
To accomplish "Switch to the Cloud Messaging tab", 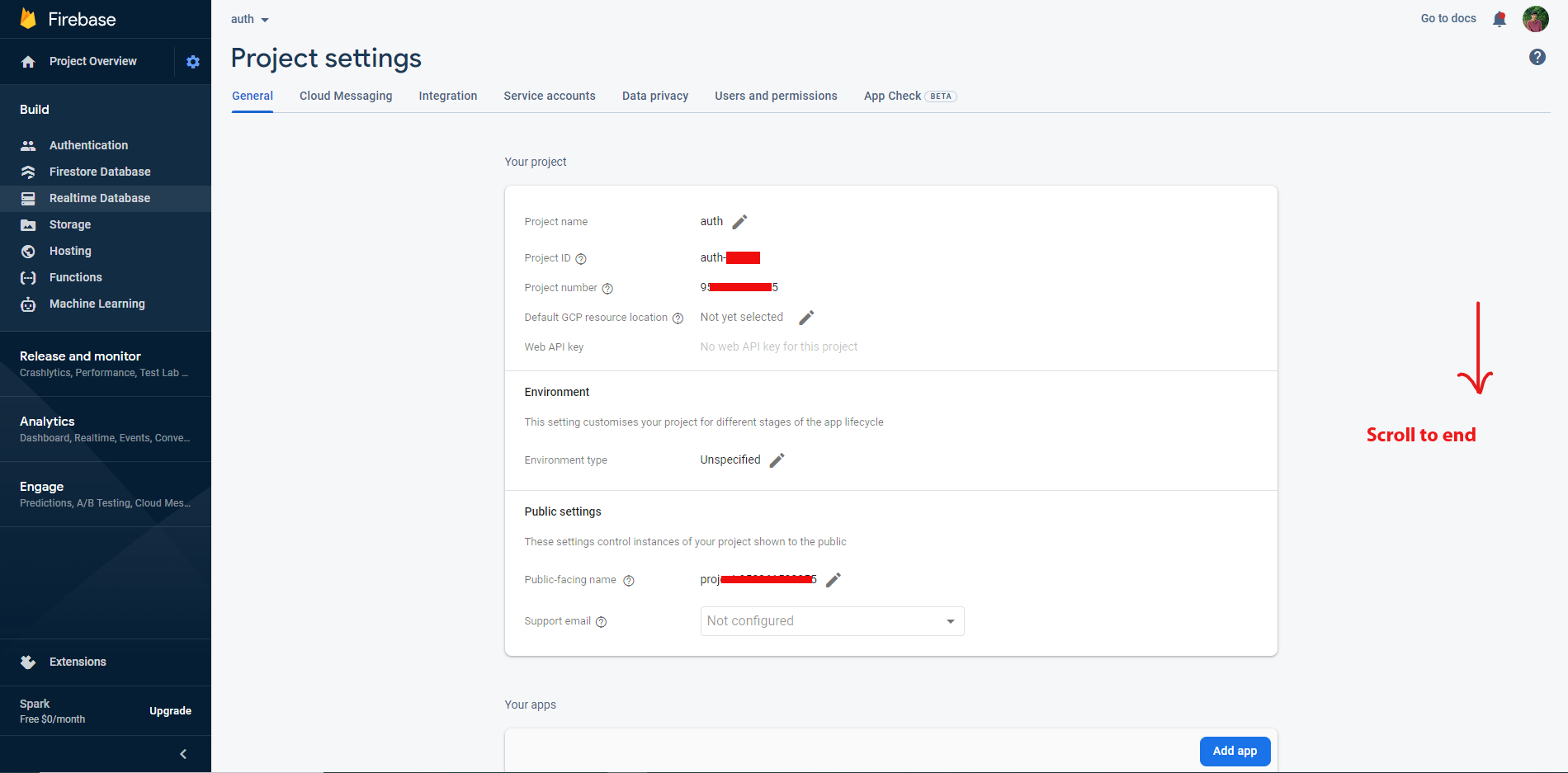I will [x=346, y=96].
